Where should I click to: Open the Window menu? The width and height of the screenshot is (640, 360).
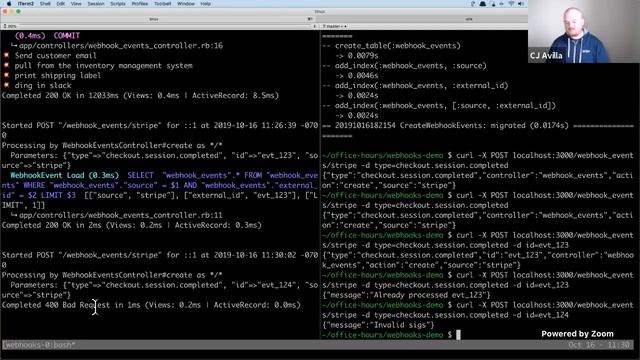point(186,4)
